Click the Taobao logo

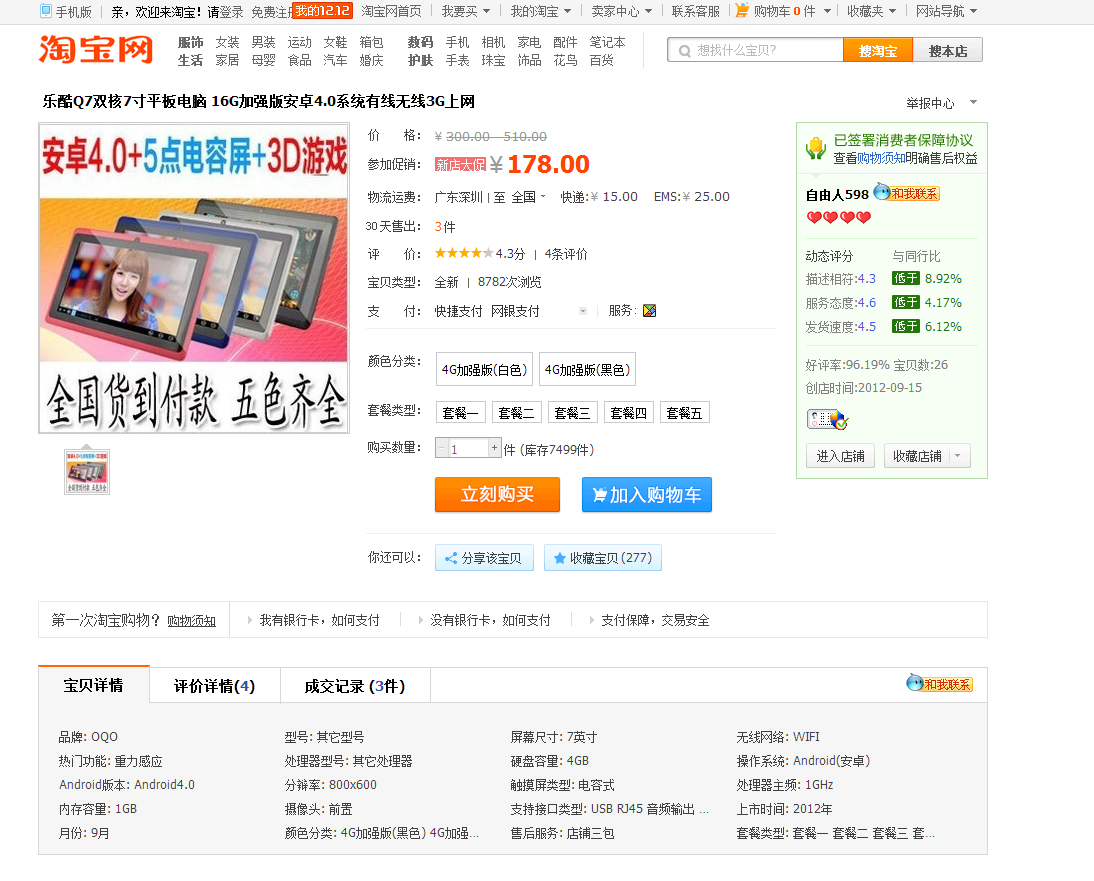(96, 50)
